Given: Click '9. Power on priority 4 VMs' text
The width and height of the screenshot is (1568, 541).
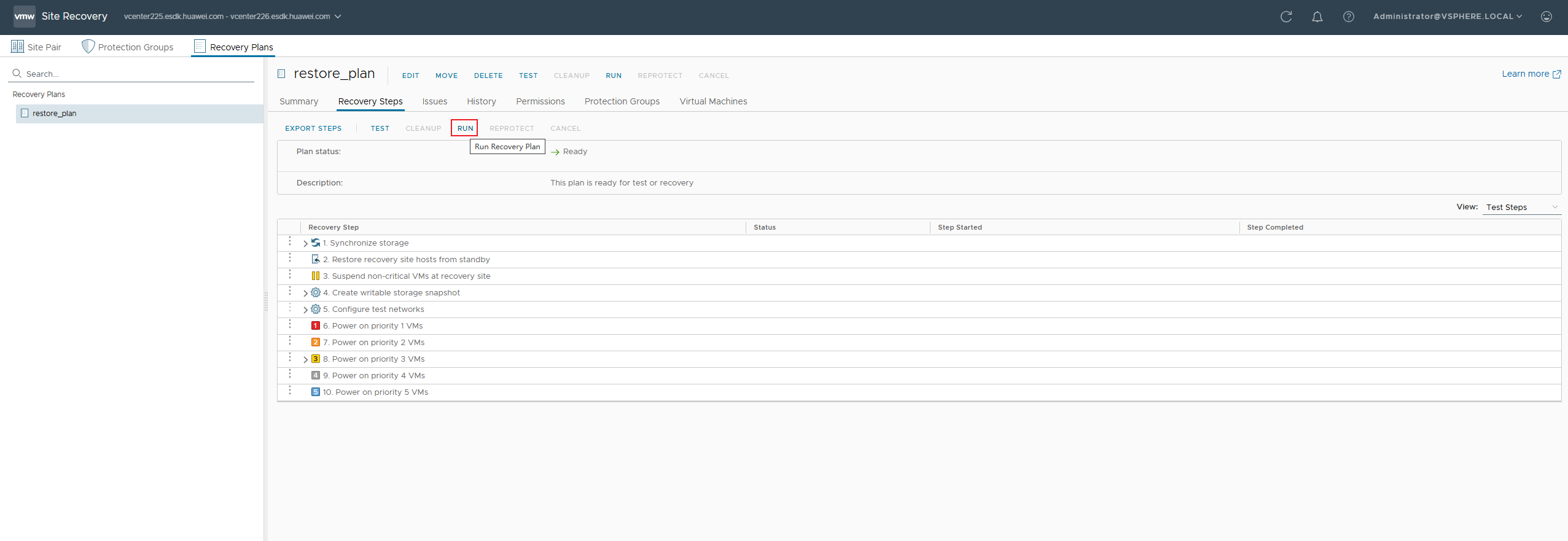Looking at the screenshot, I should (374, 376).
